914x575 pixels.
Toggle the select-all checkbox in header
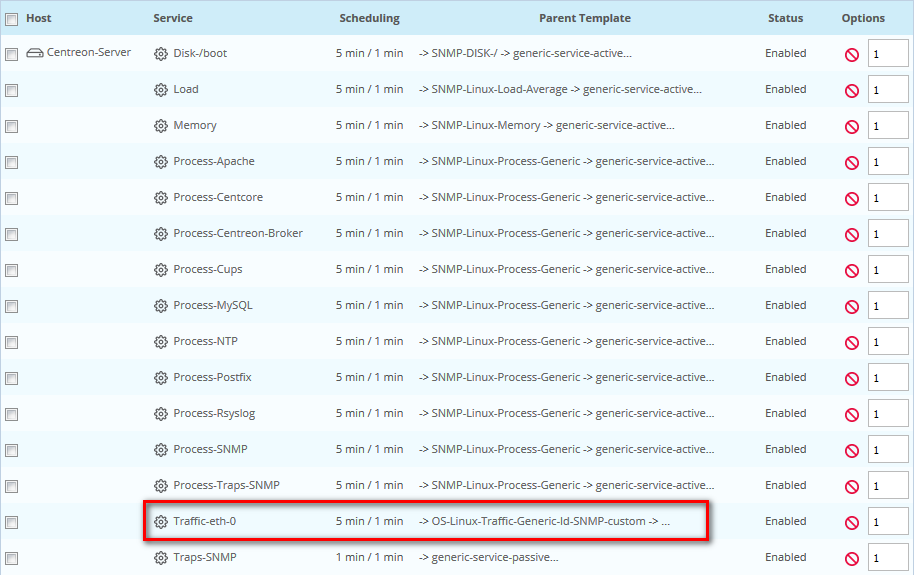point(11,19)
